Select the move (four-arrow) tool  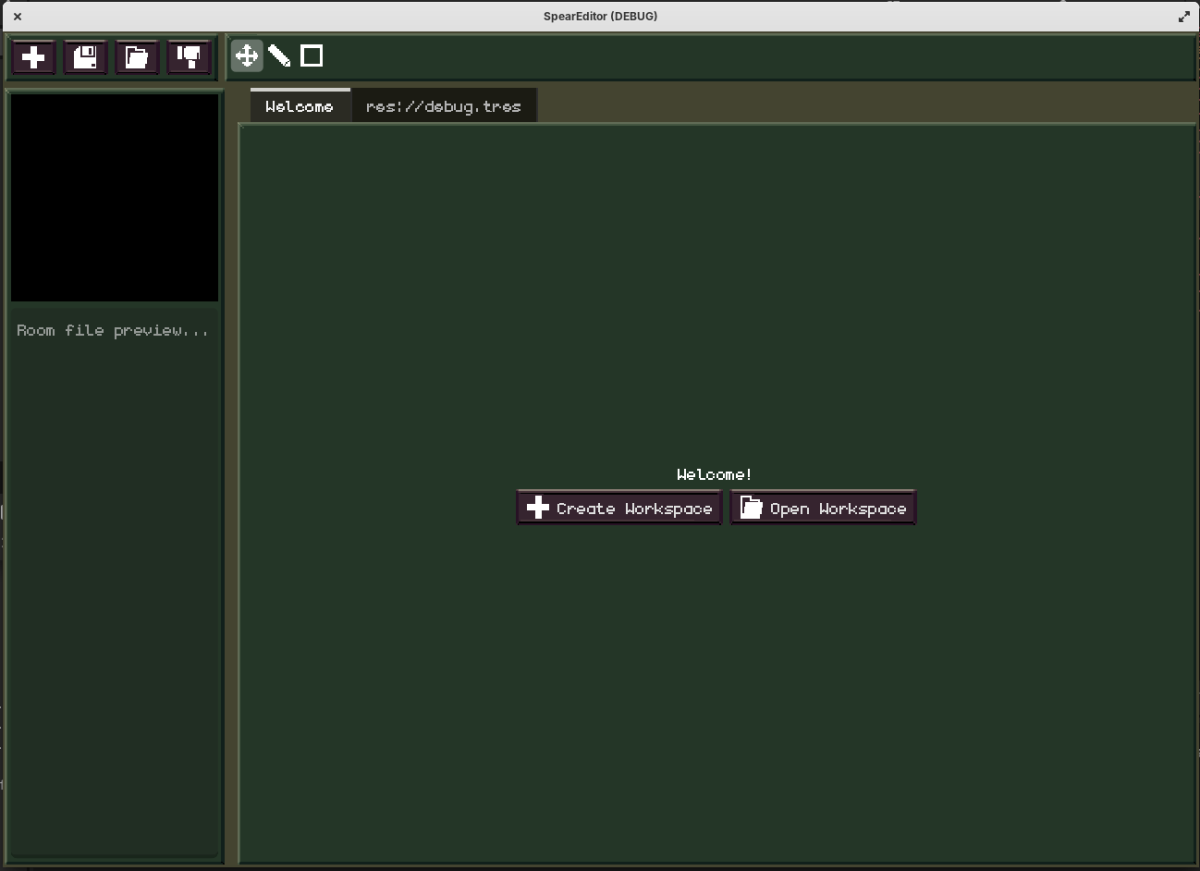coord(247,56)
